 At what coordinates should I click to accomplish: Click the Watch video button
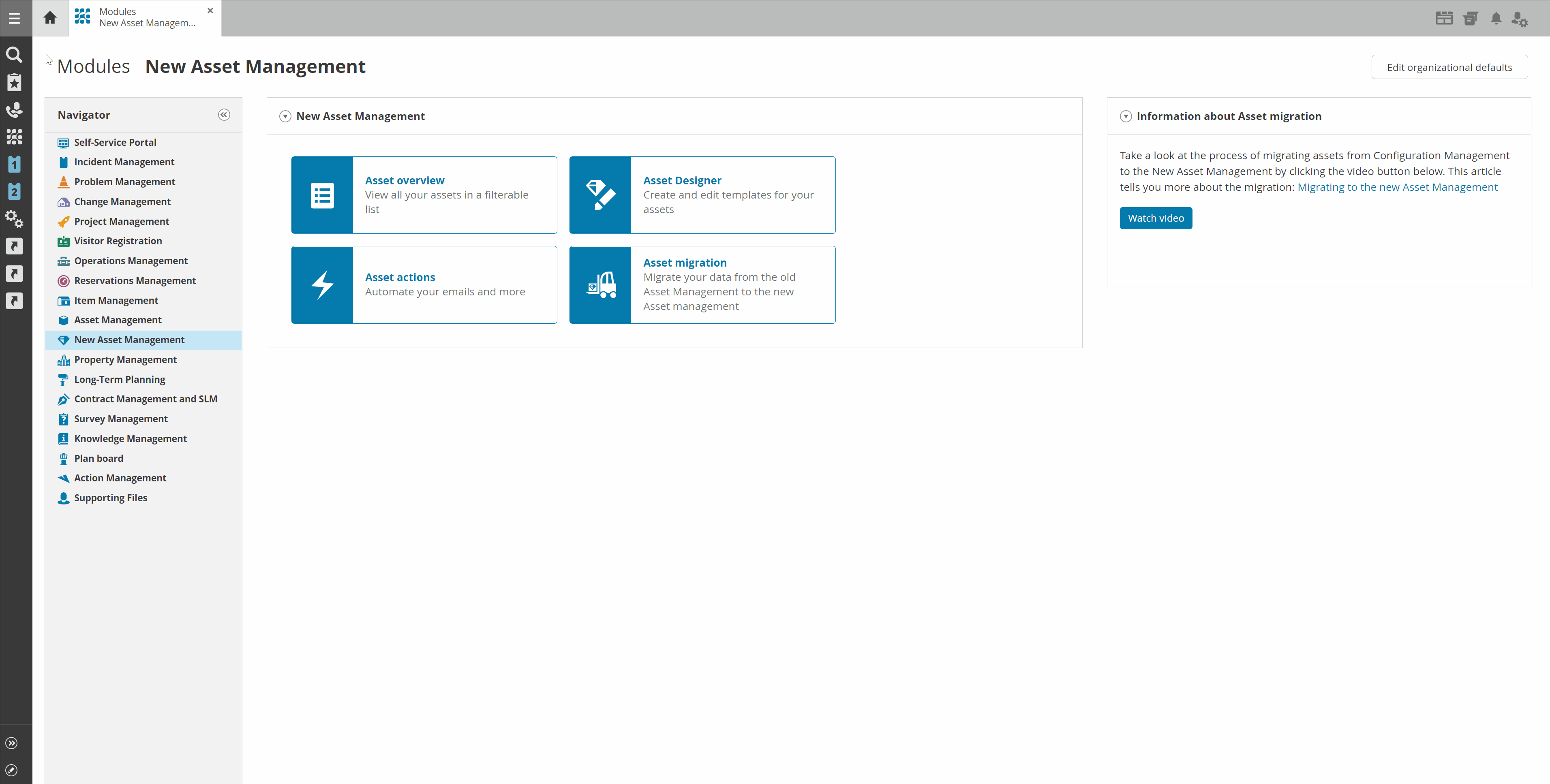click(1156, 218)
